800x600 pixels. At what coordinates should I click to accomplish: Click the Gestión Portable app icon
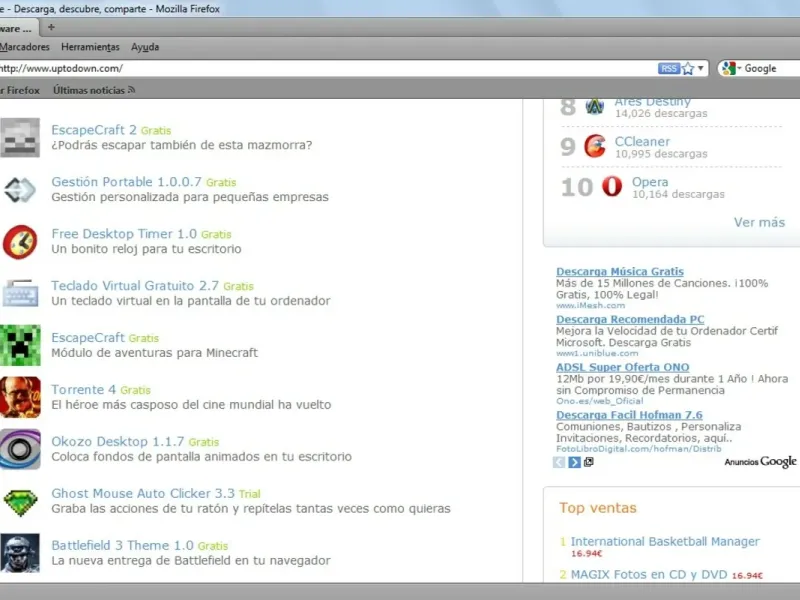(x=20, y=190)
